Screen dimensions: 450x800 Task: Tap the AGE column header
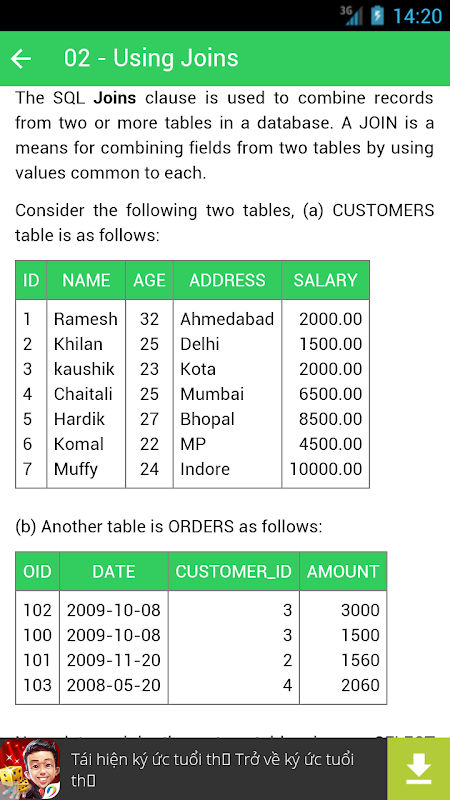point(149,280)
